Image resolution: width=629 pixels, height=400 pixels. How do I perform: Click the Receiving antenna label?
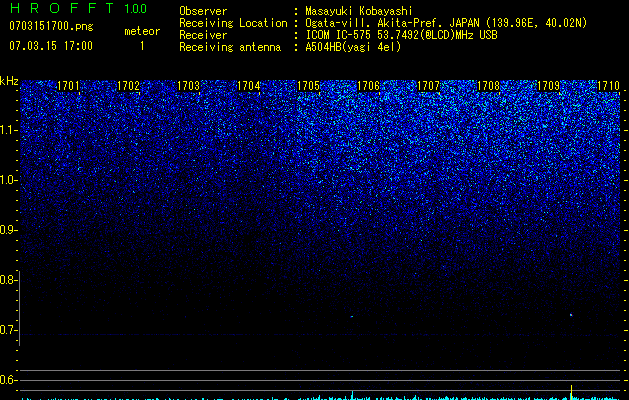point(230,47)
